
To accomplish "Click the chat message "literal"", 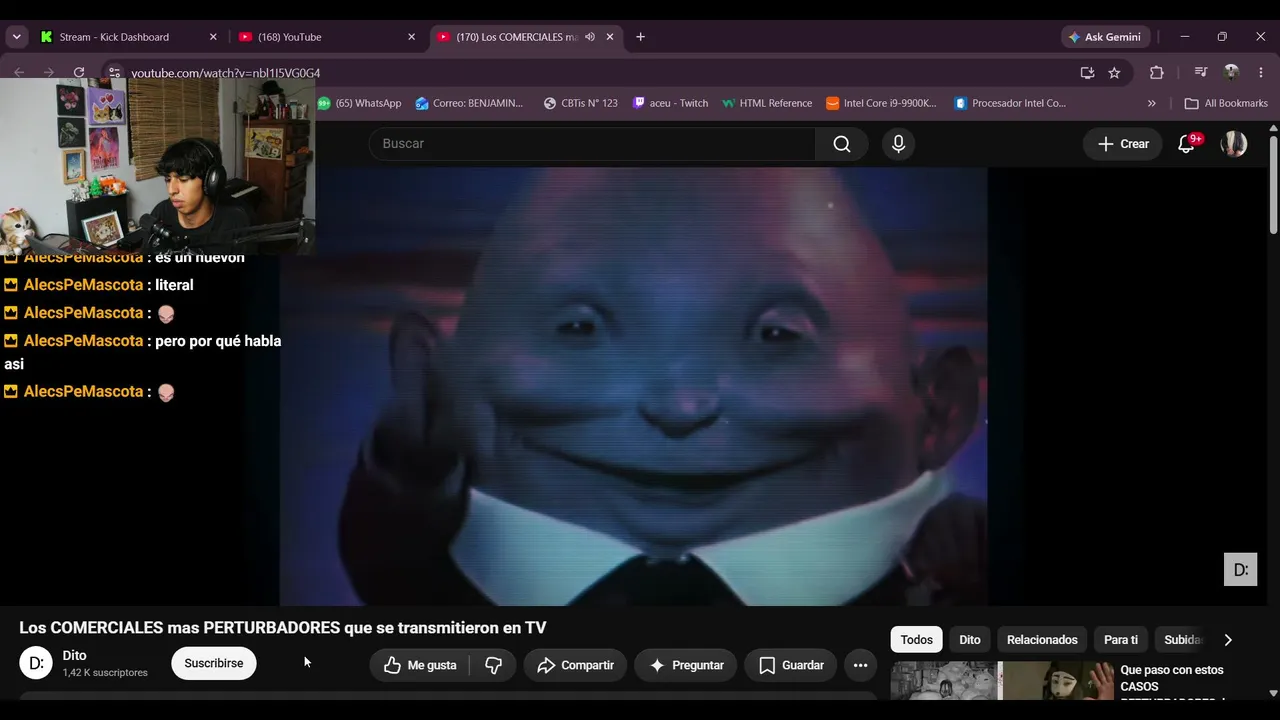I will [175, 285].
